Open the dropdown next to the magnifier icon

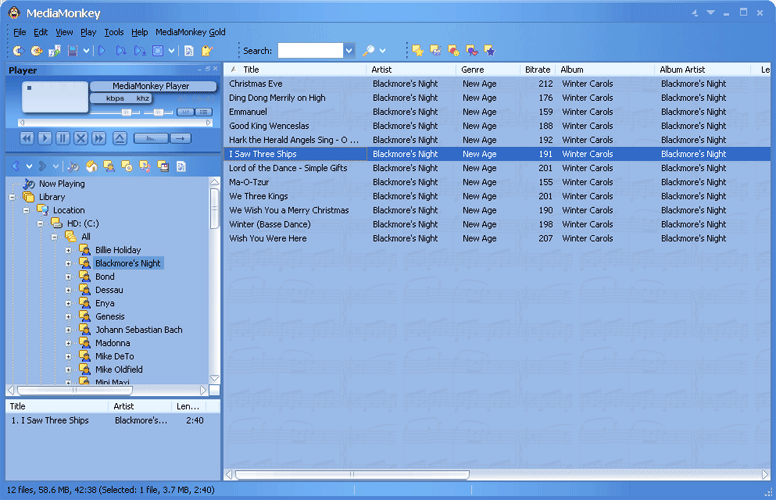[382, 50]
